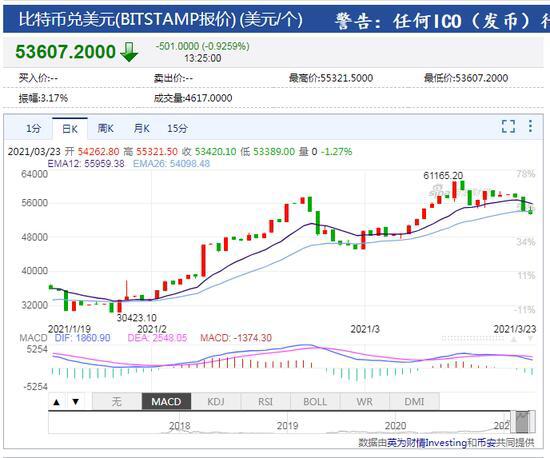Click the 成交量:4617.0000 value
Screen dimensions: 550x458
(x=193, y=98)
